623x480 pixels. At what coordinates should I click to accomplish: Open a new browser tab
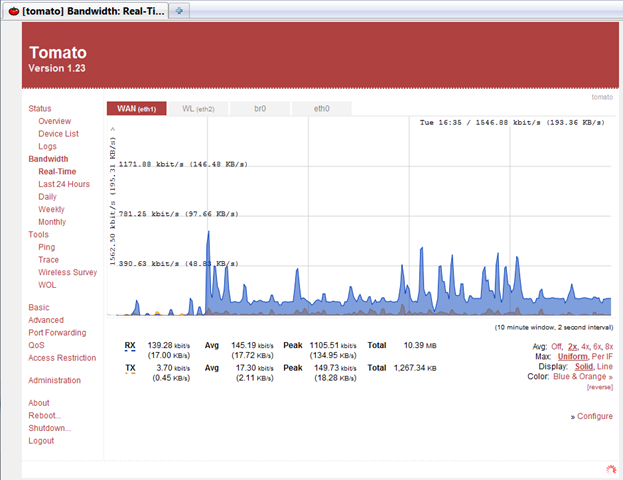coord(179,11)
